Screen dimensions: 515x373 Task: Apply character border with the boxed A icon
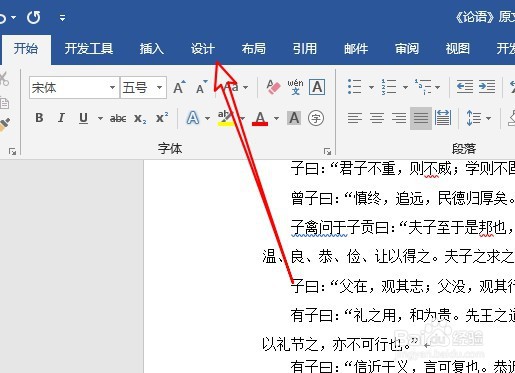(317, 87)
